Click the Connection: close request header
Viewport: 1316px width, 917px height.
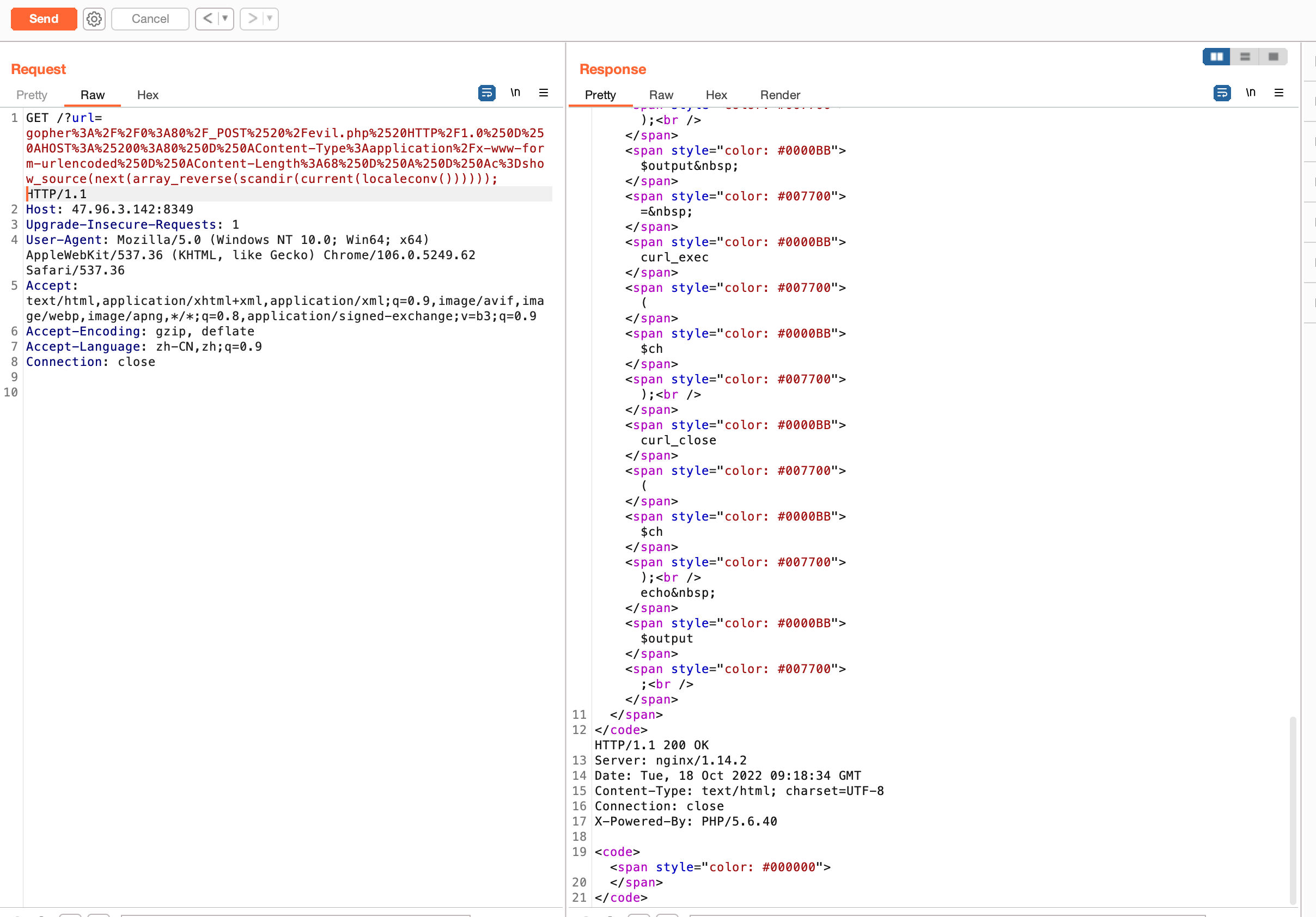pos(90,362)
